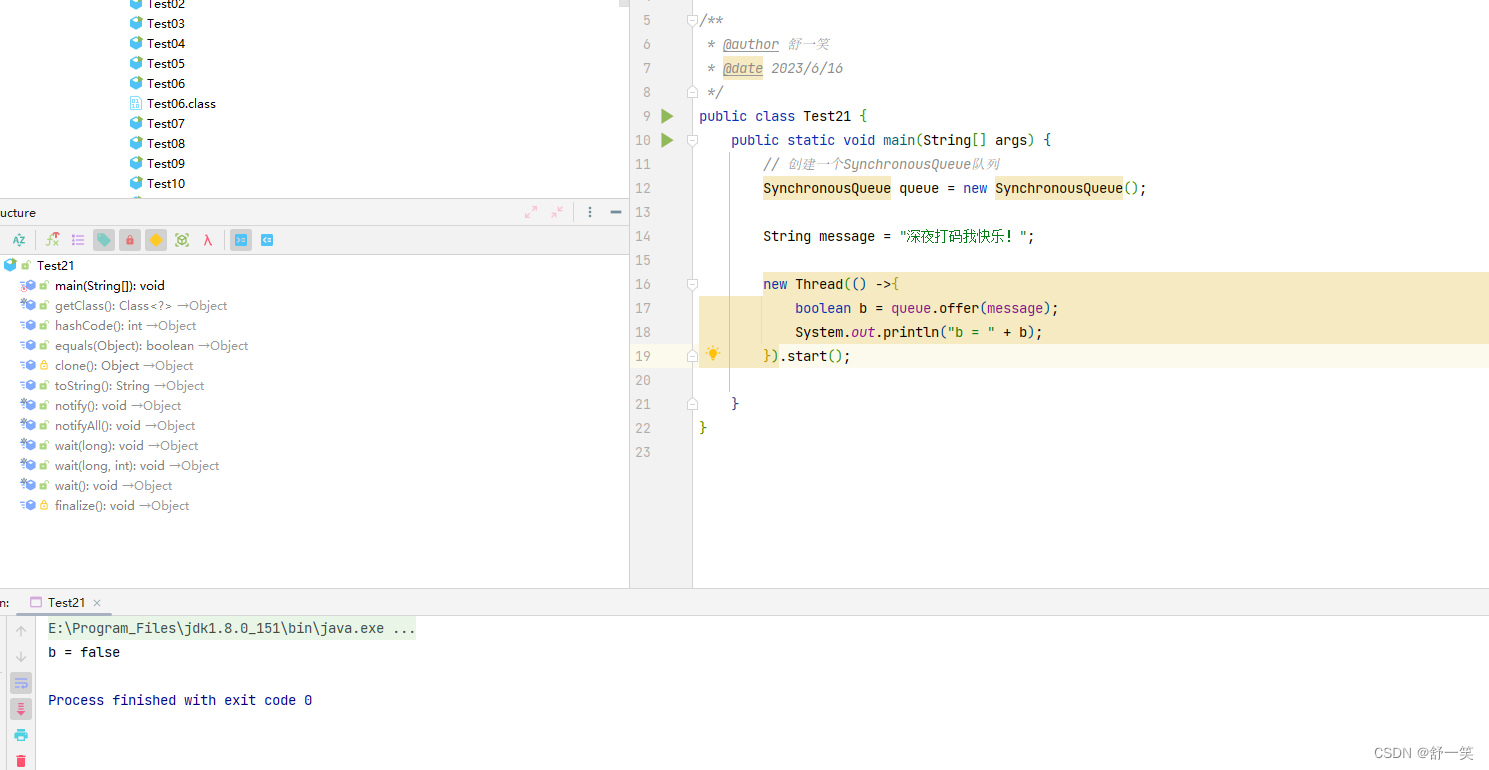Click fold marker at main end on line 21

(x=692, y=404)
